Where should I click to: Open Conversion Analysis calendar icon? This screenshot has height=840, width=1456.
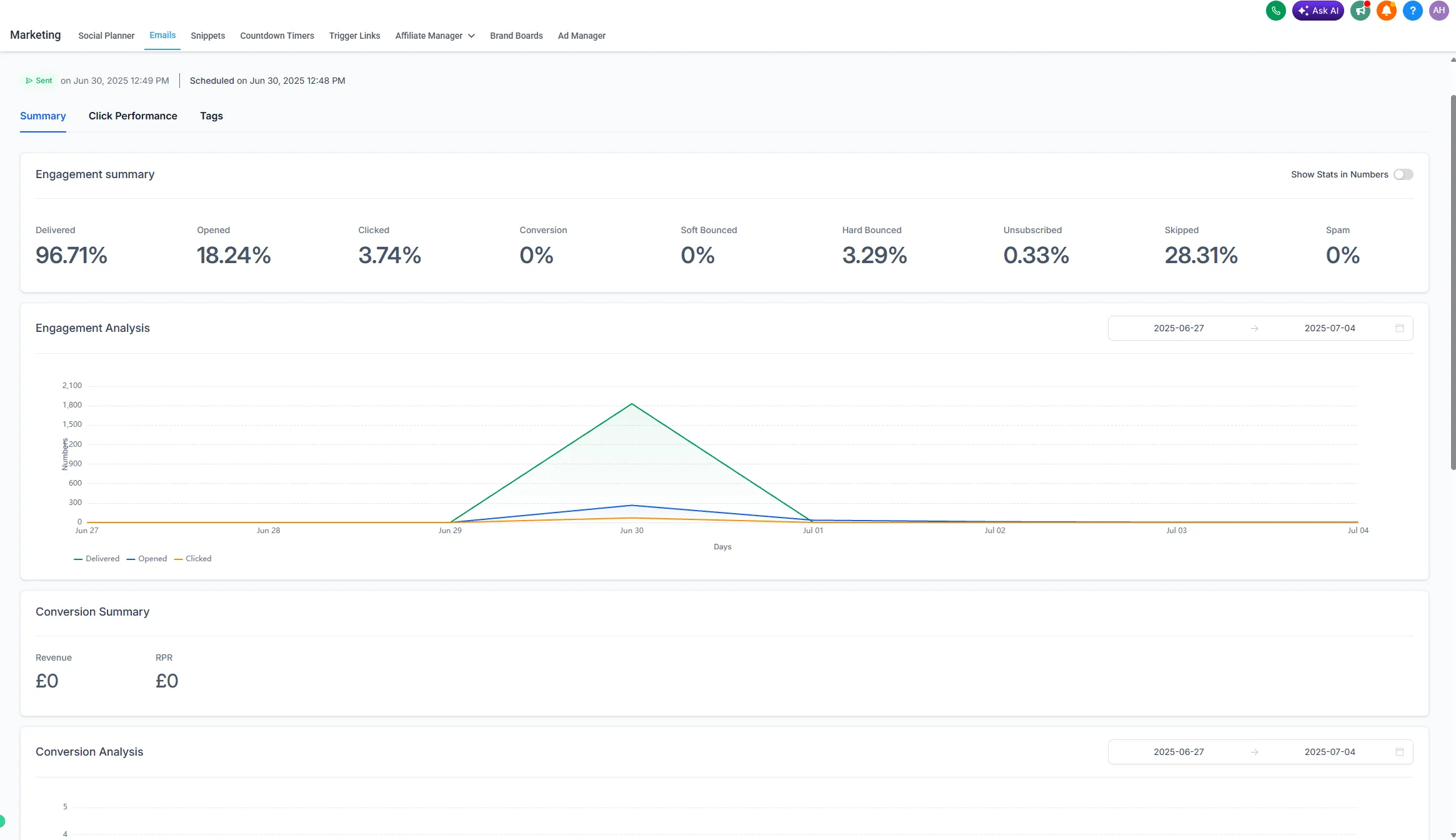[1400, 752]
